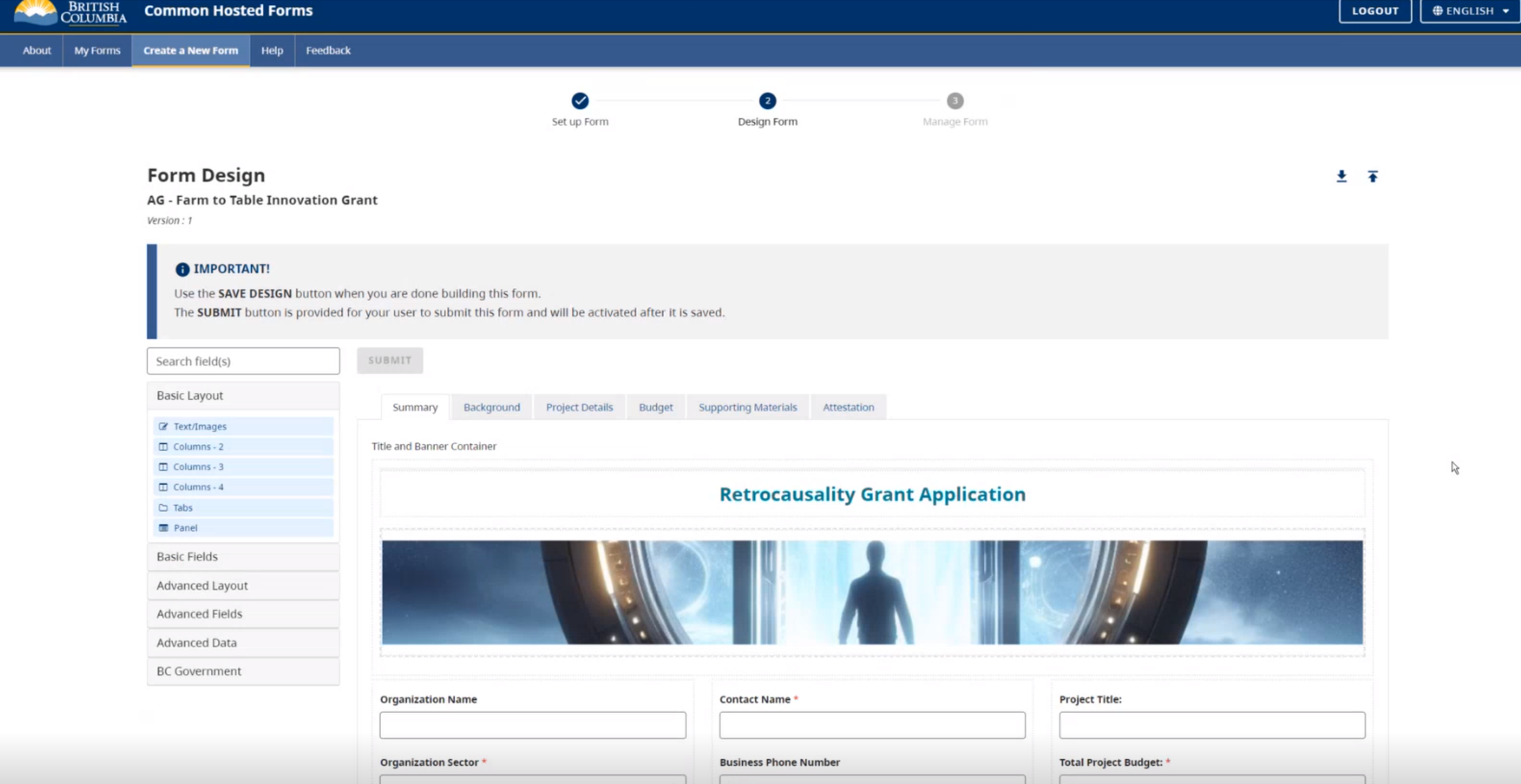Click the download form design icon
This screenshot has height=784, width=1521.
coord(1341,176)
